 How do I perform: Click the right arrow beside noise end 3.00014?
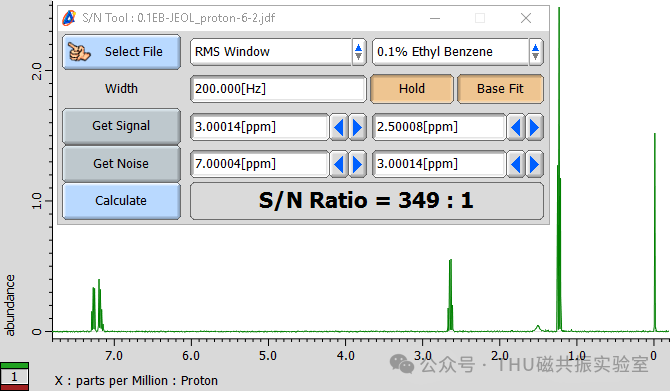click(x=535, y=164)
